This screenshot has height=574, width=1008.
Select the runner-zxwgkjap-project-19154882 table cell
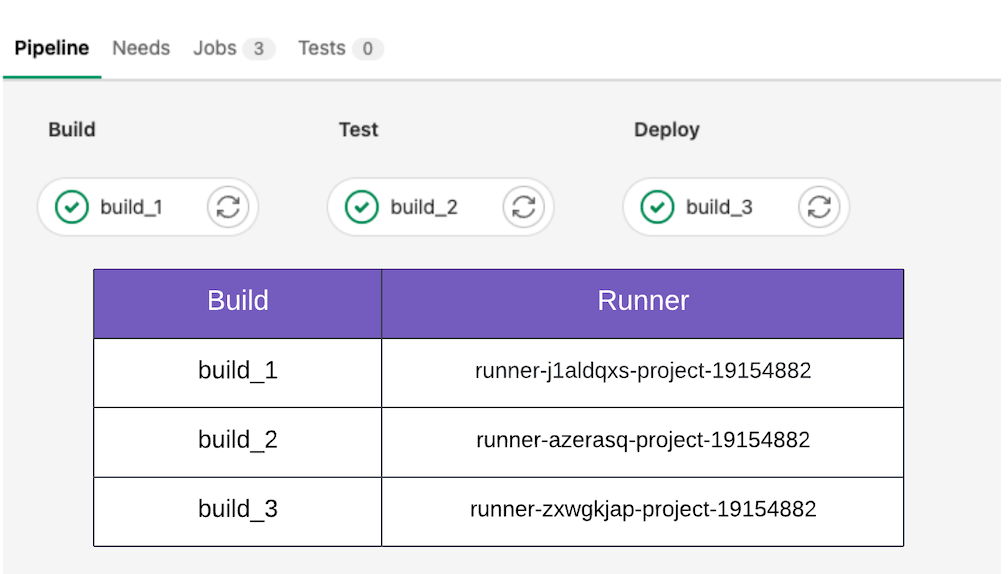pyautogui.click(x=643, y=510)
